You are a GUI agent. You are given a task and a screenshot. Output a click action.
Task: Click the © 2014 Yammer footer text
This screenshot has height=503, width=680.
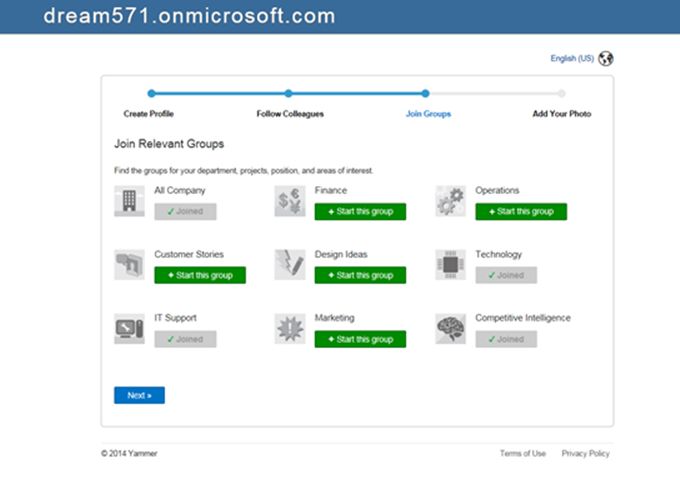tap(129, 453)
